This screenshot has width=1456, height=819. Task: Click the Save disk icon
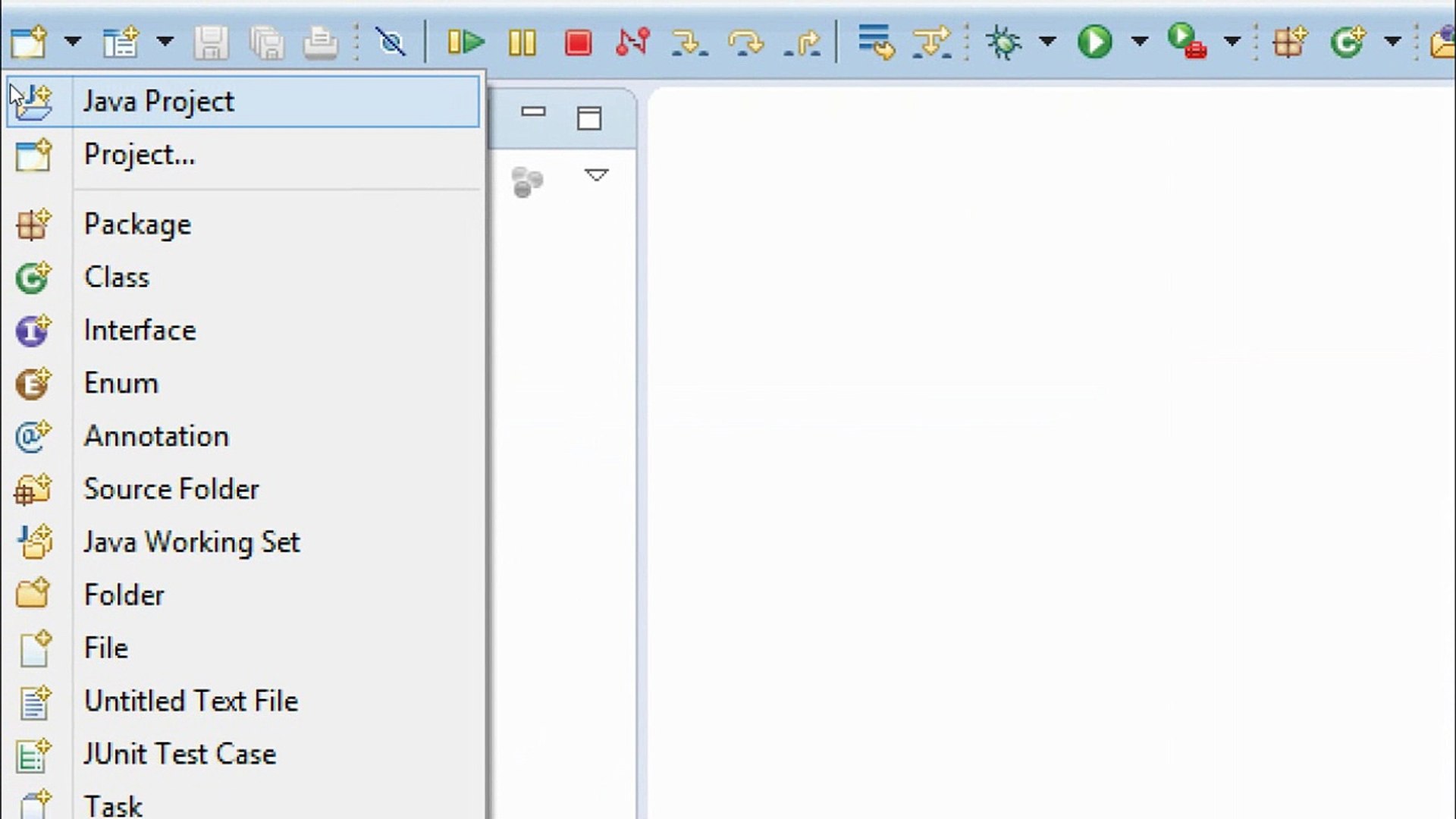[x=211, y=42]
